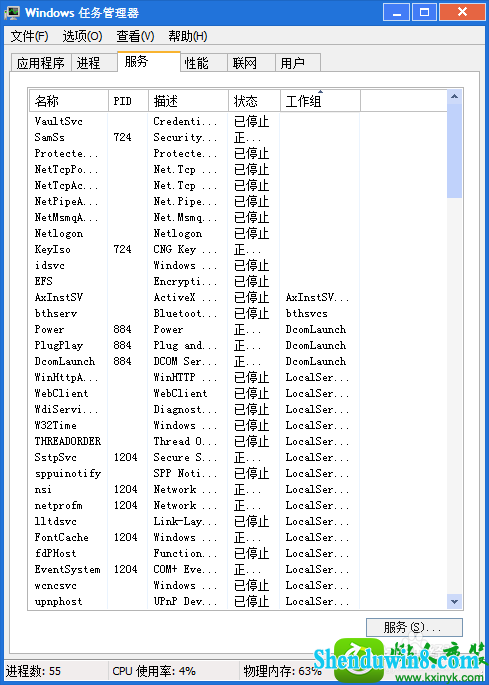This screenshot has width=489, height=685.
Task: Select the 服务 tab
Action: [x=149, y=62]
